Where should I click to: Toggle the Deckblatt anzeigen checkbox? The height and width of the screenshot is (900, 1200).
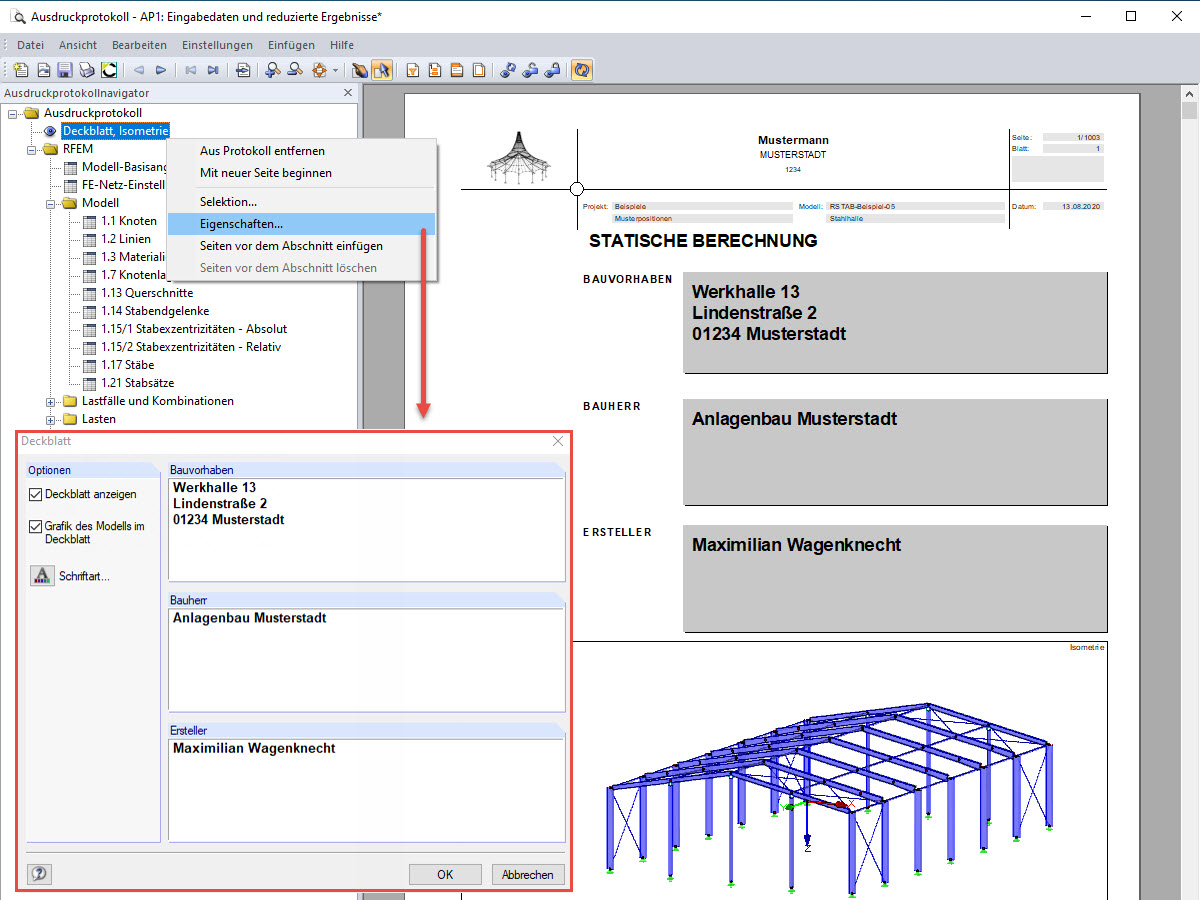point(36,494)
